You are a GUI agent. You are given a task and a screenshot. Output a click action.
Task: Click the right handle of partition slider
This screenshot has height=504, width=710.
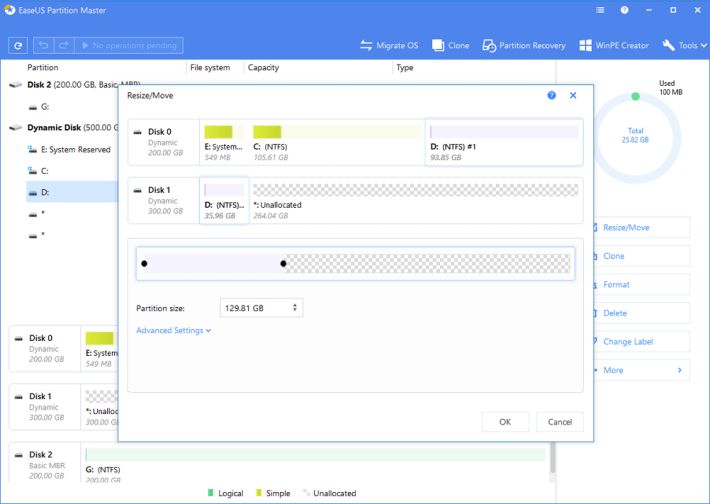point(284,264)
